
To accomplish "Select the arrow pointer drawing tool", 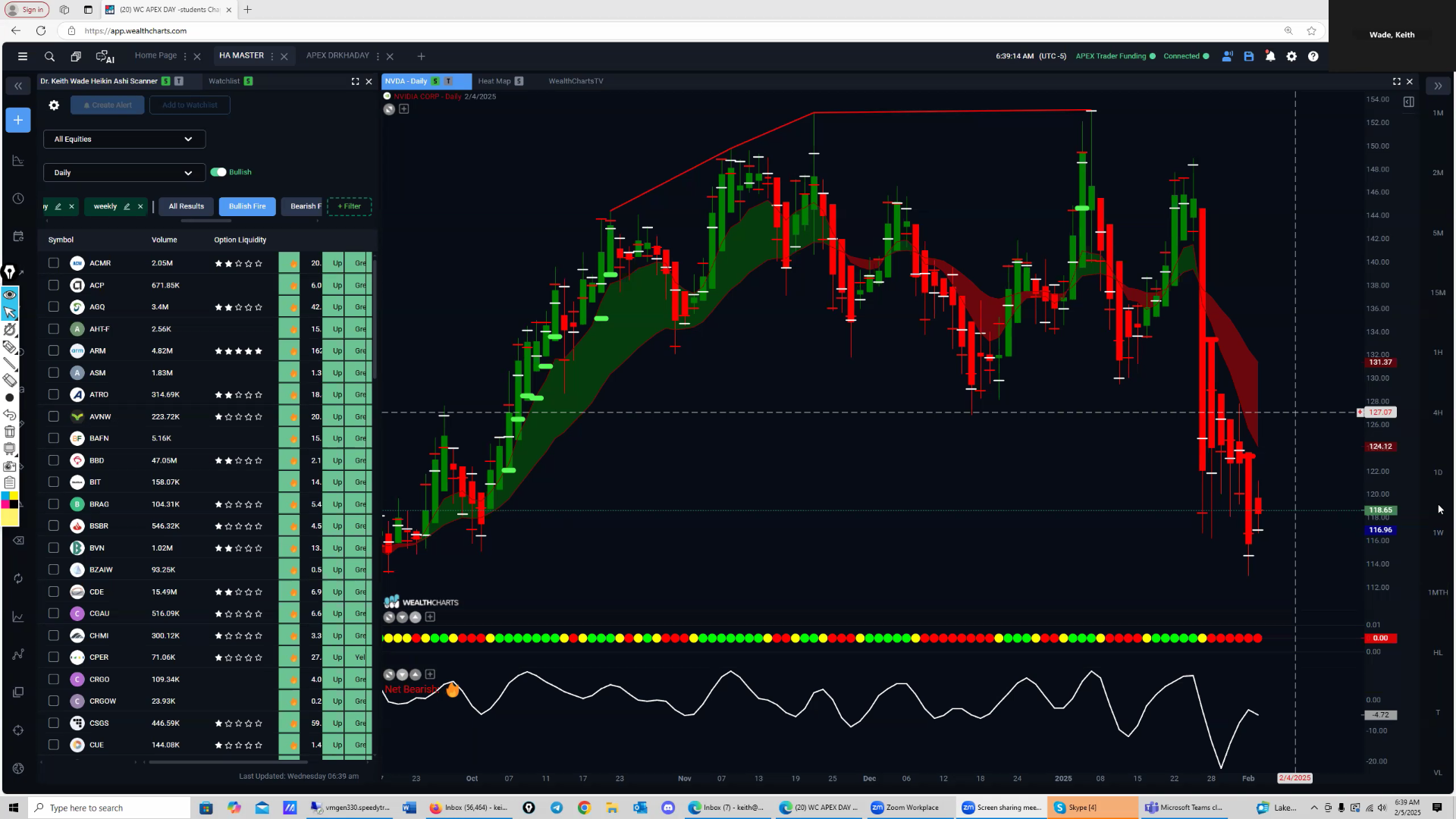I will click(10, 312).
